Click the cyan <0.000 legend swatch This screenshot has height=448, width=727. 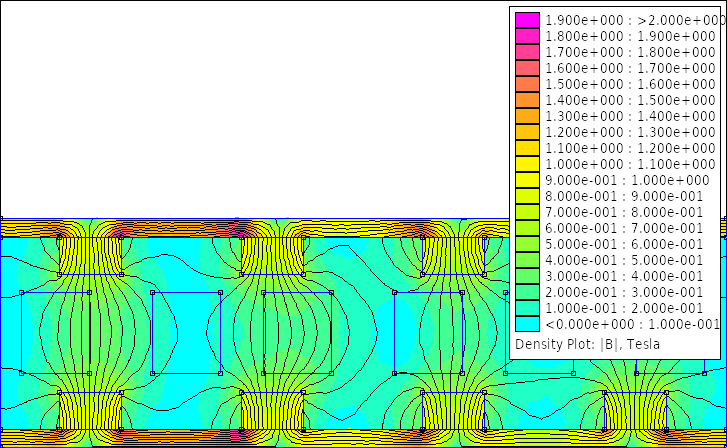pyautogui.click(x=527, y=324)
